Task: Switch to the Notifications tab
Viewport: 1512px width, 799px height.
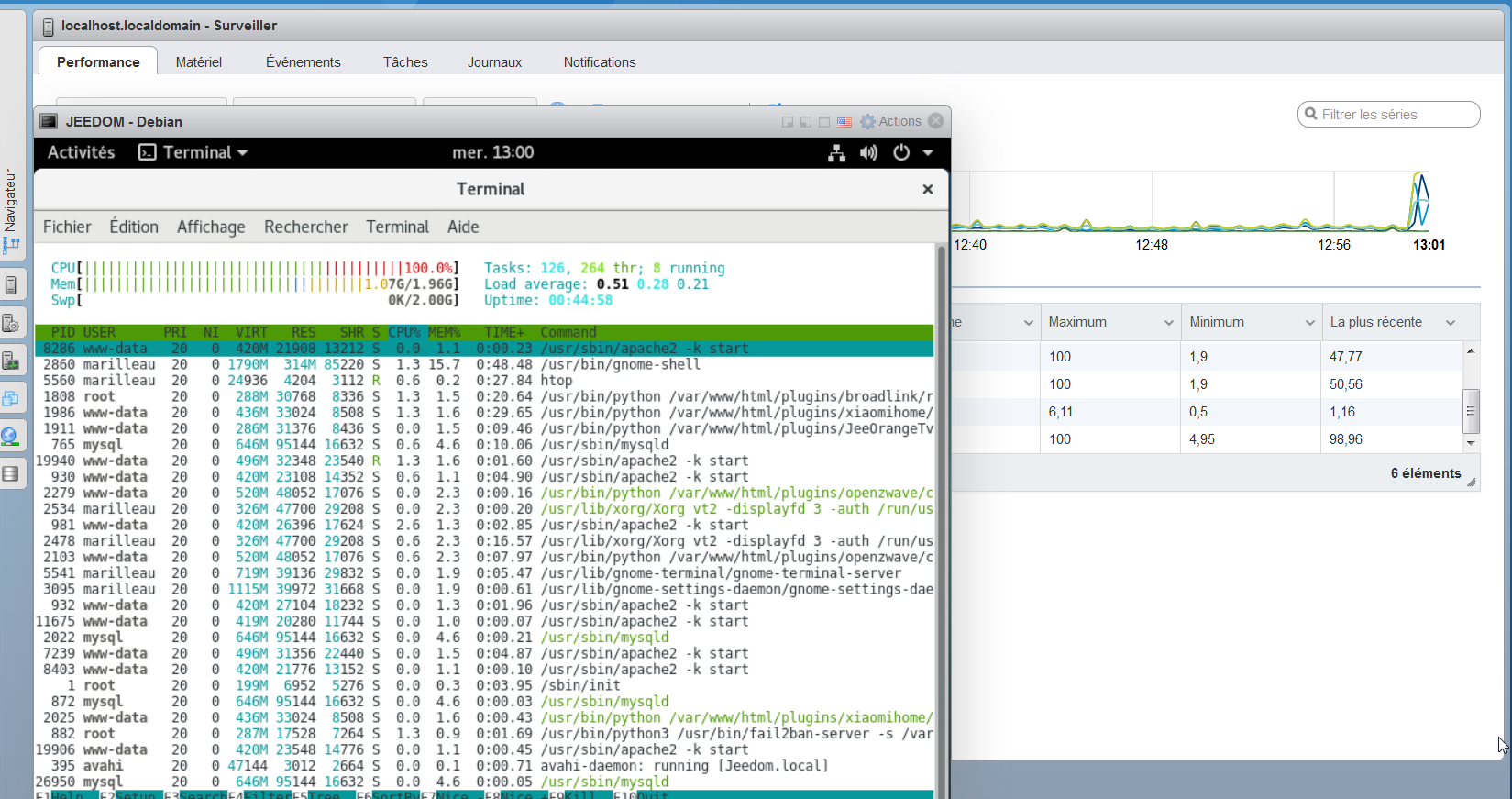Action: pos(600,62)
